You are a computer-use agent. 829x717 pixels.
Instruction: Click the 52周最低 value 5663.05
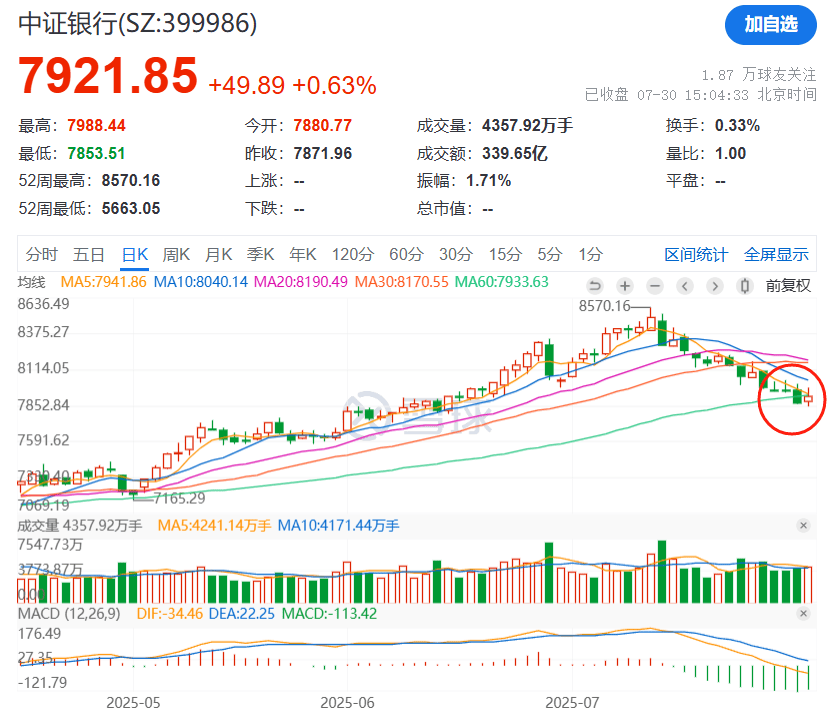(131, 208)
